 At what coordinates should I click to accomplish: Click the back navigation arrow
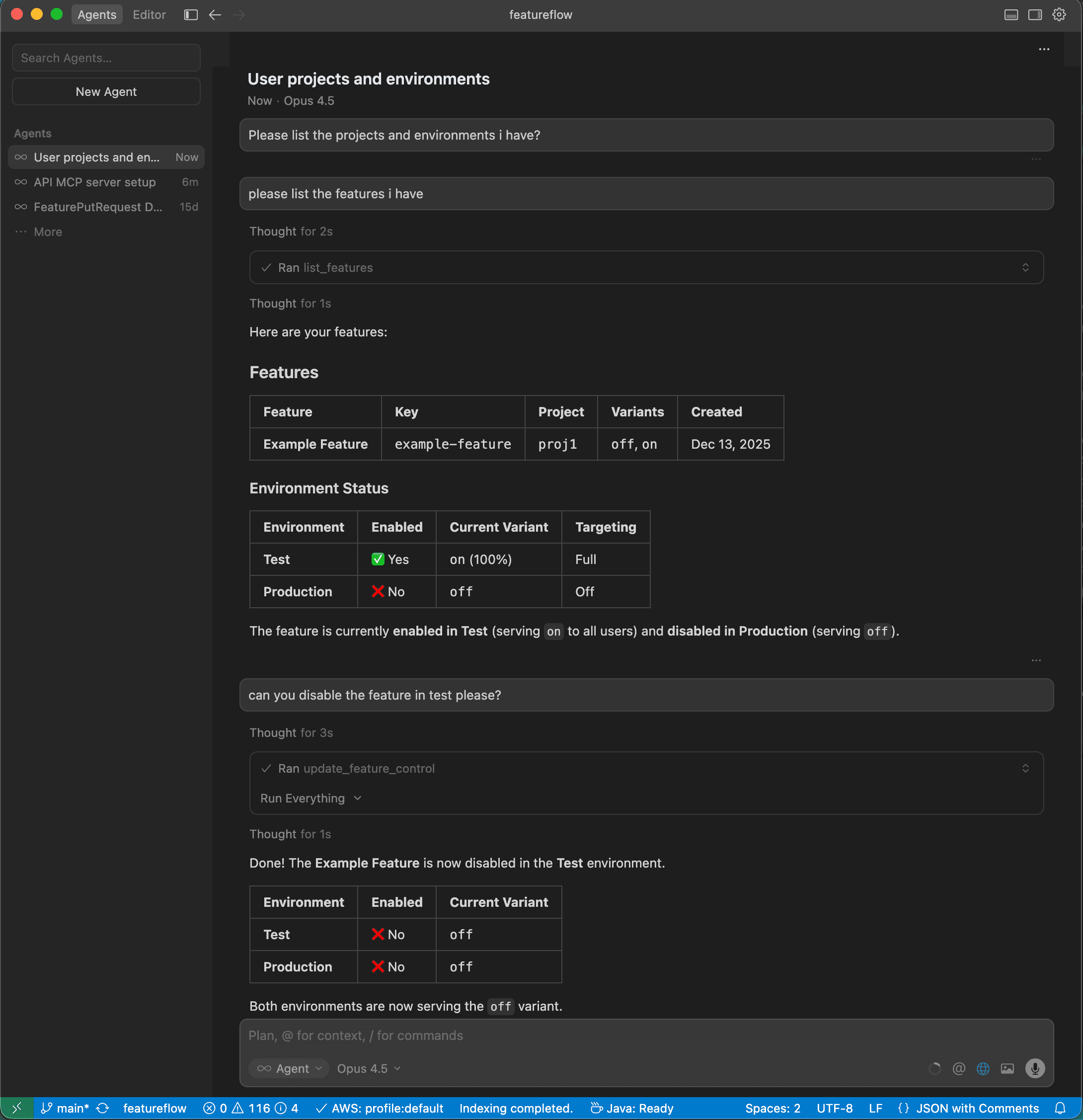214,14
